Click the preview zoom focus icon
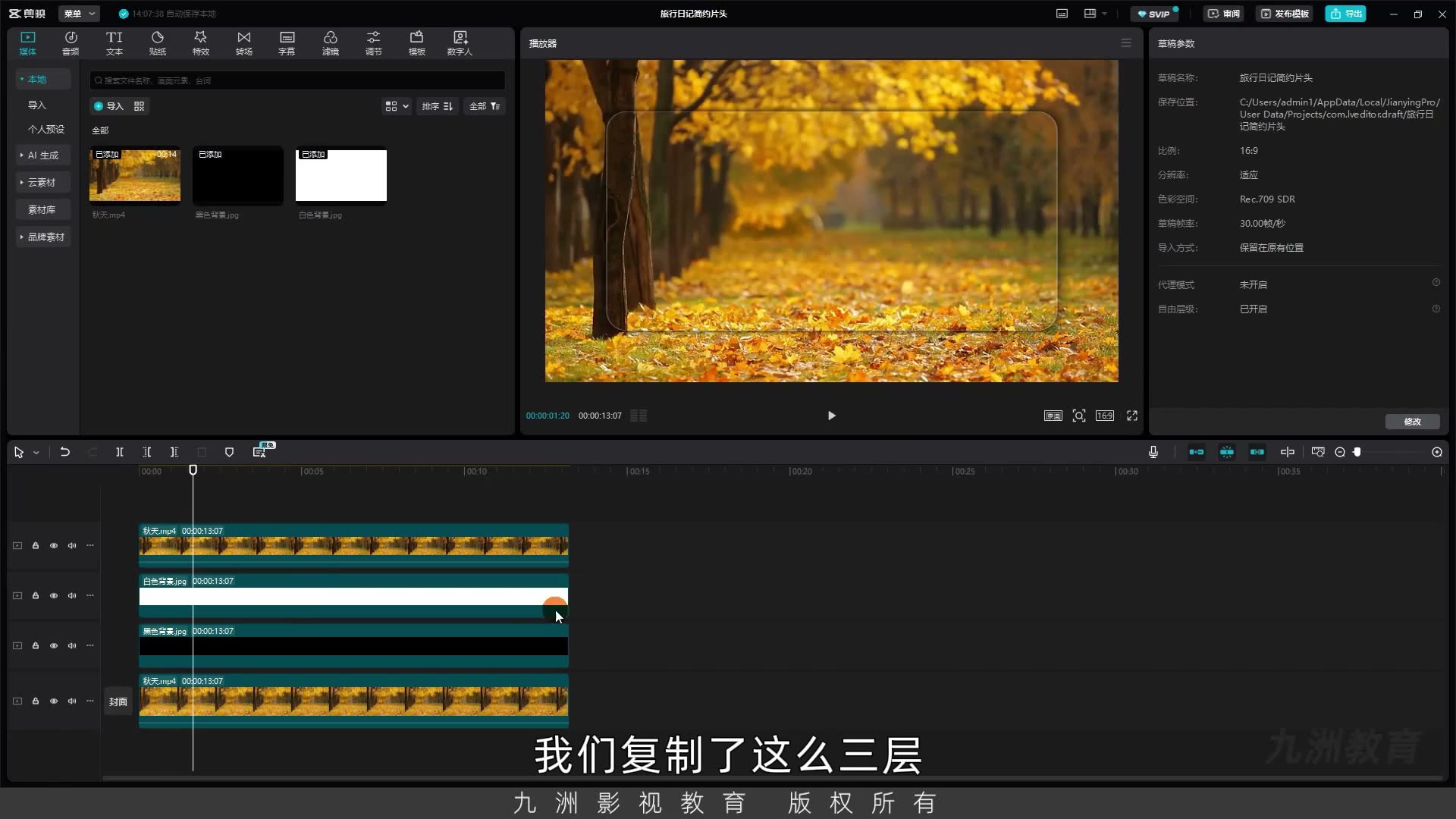 1078,416
